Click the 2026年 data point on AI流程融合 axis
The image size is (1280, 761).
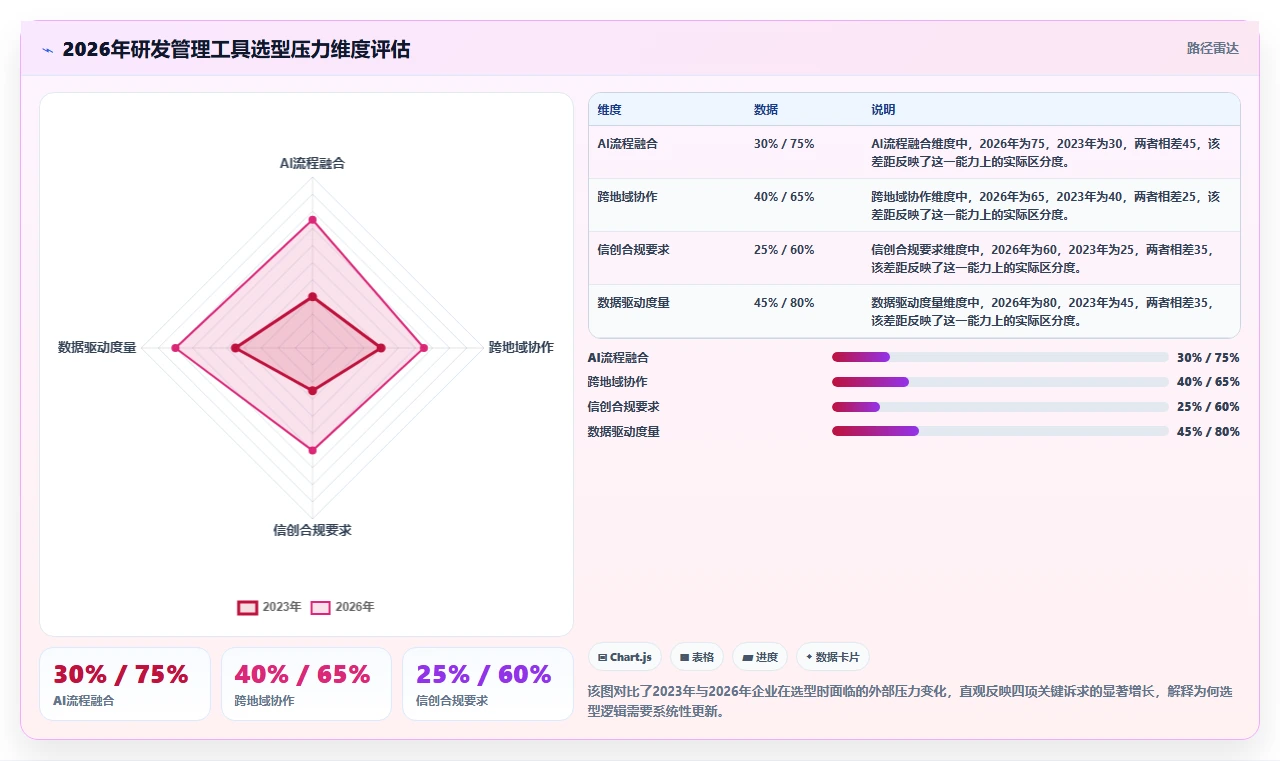[x=312, y=219]
